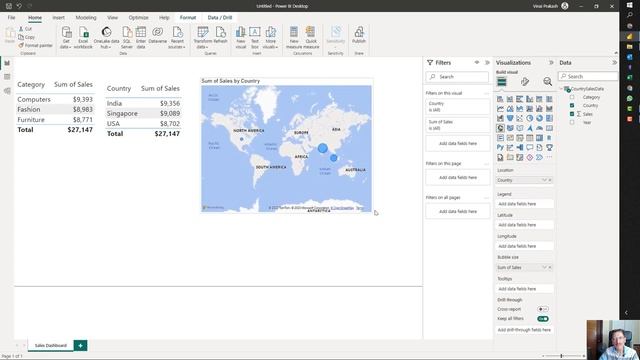Open Transform data queries editor

click(203, 38)
